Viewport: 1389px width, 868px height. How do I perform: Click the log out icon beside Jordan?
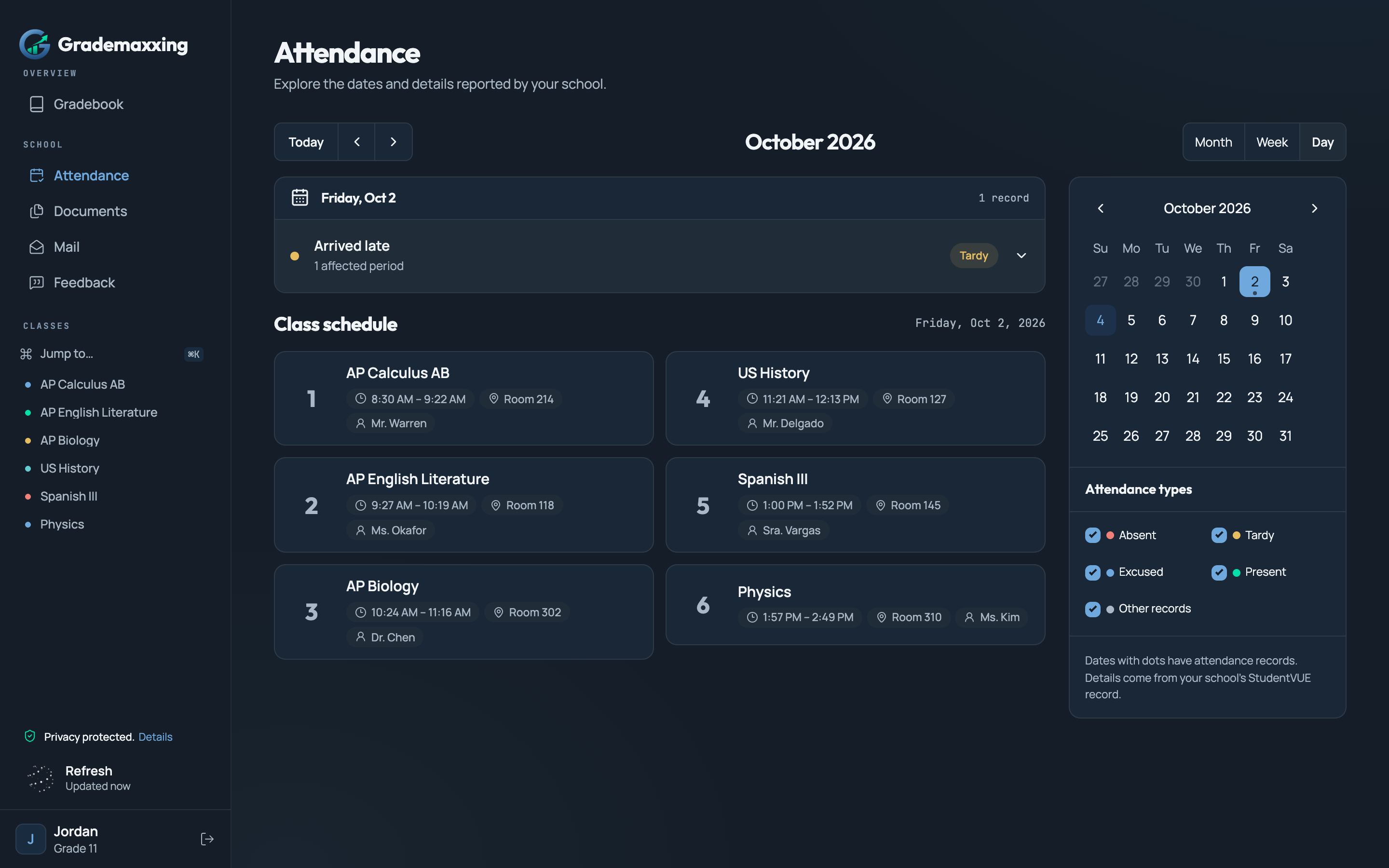tap(207, 839)
